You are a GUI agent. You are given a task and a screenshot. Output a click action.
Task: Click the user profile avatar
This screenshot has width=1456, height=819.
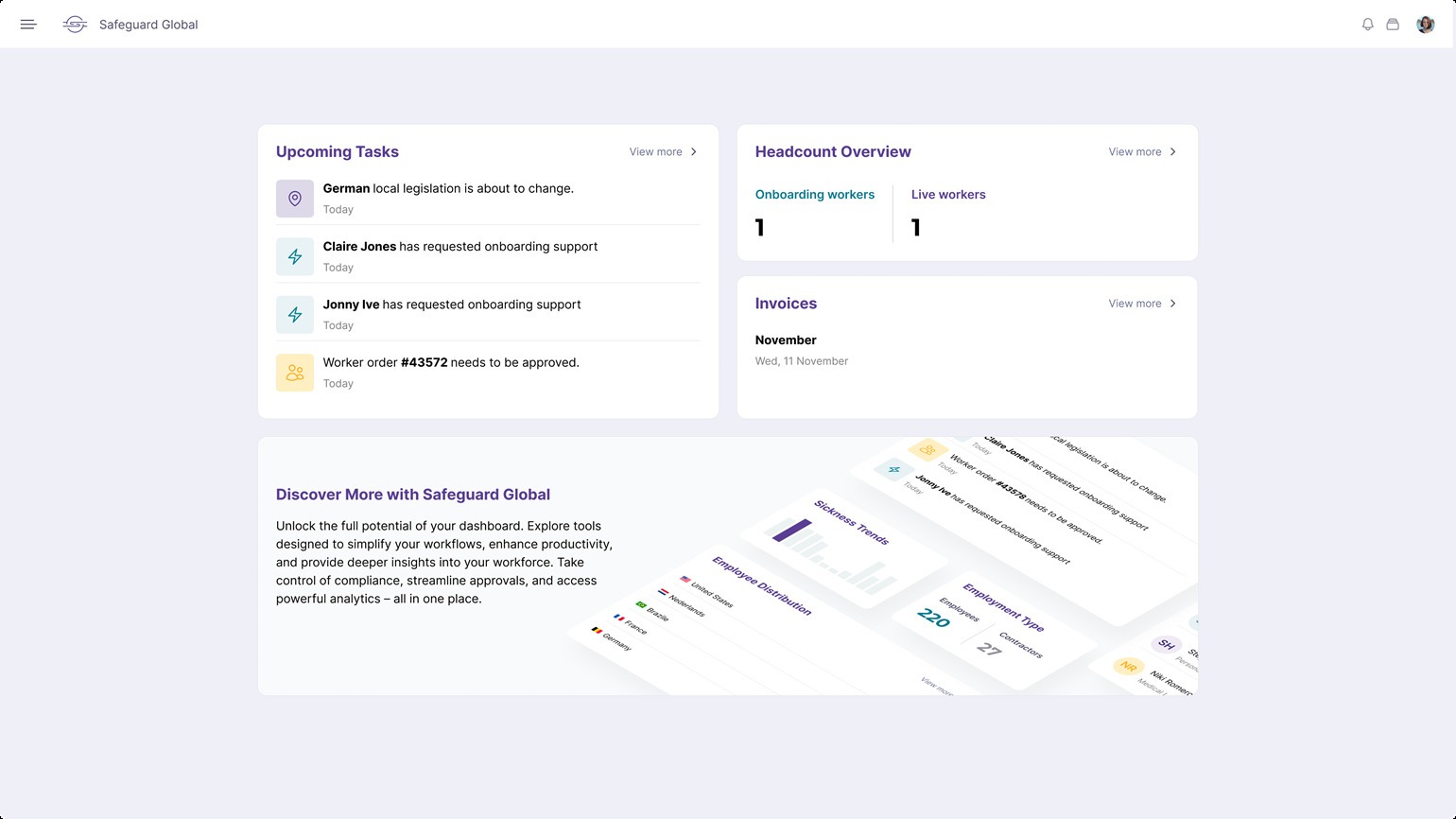point(1425,24)
